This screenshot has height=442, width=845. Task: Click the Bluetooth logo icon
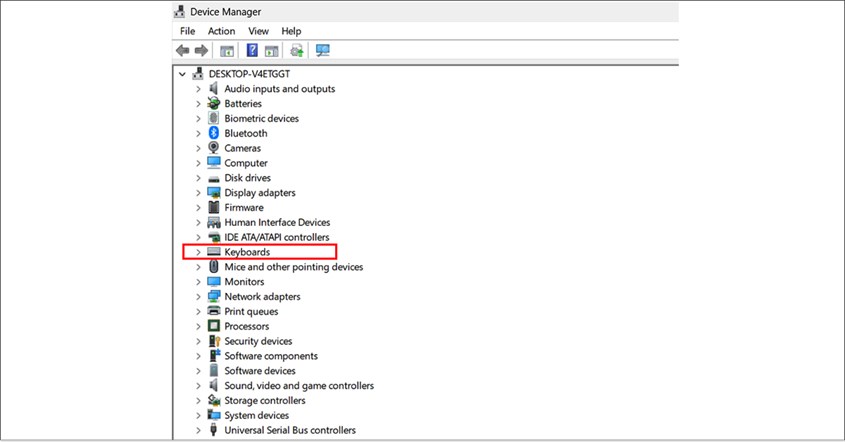(x=214, y=133)
